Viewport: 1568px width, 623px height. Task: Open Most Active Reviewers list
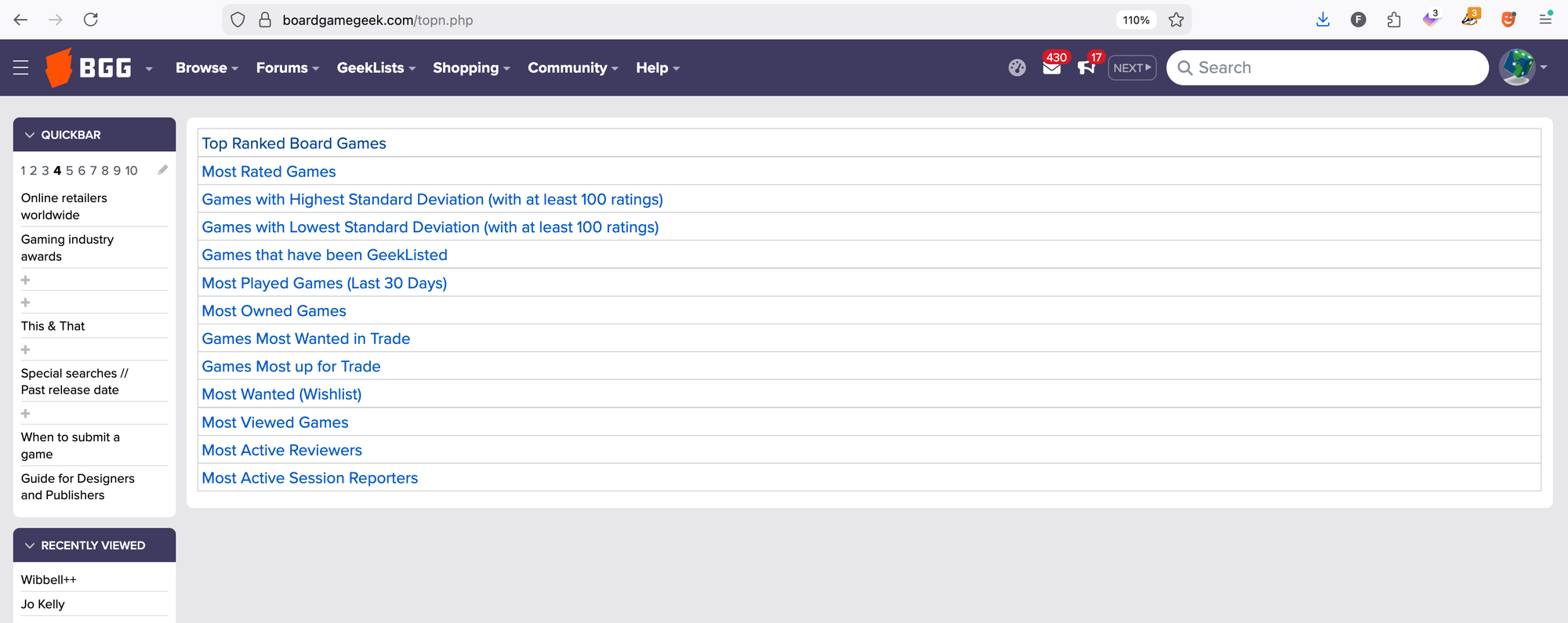[281, 451]
